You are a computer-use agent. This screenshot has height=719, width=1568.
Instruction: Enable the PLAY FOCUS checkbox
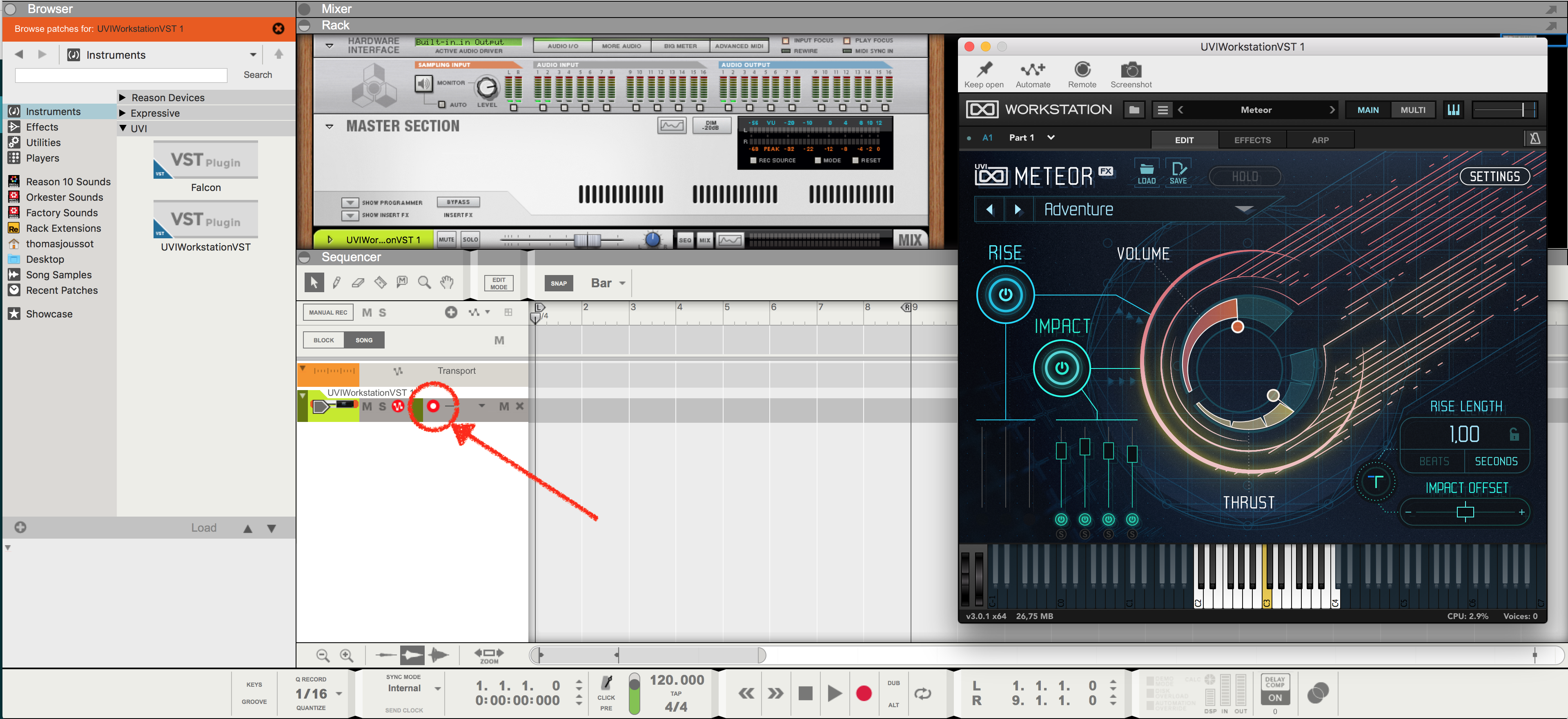pyautogui.click(x=847, y=41)
